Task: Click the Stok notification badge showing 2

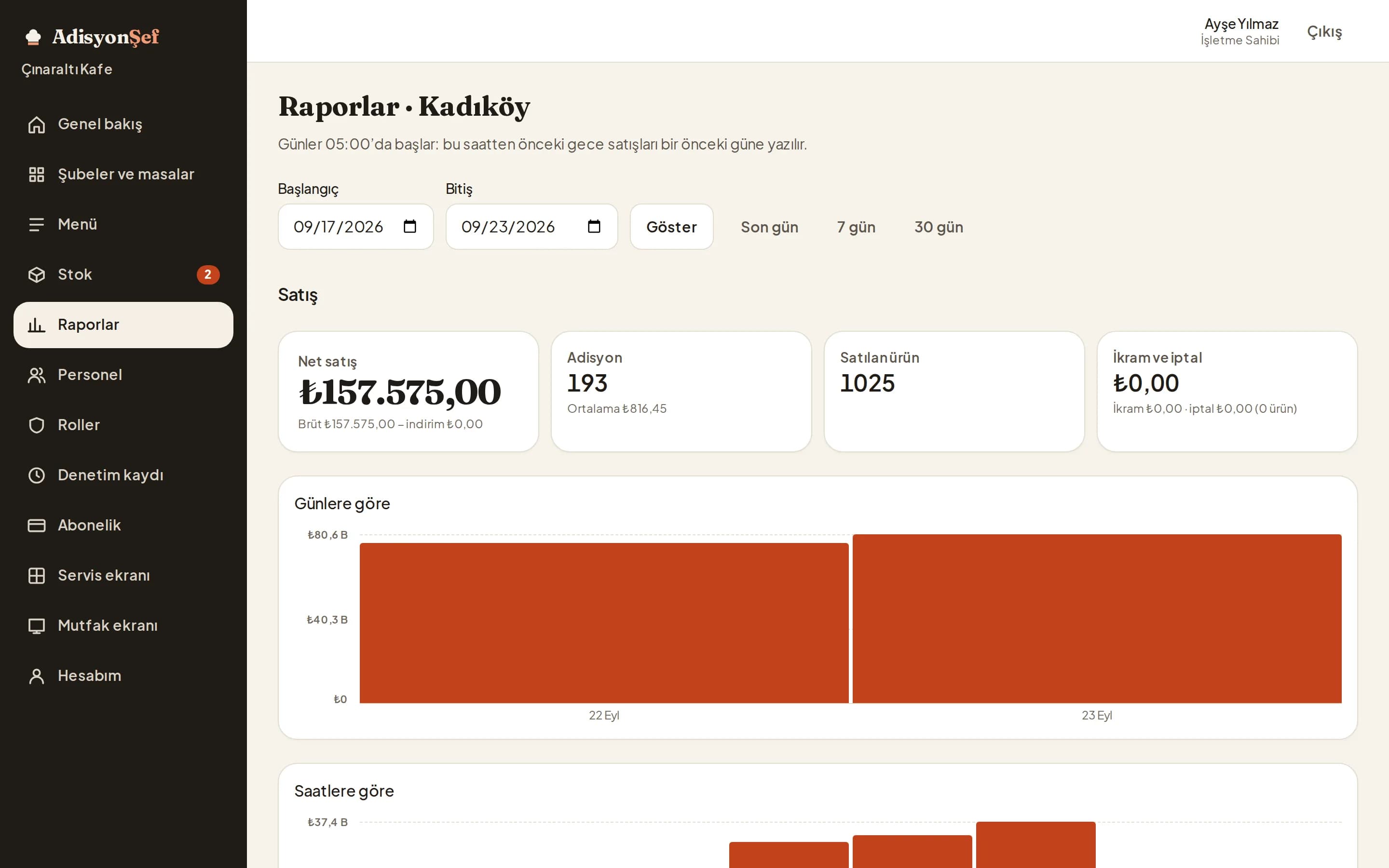Action: tap(208, 275)
